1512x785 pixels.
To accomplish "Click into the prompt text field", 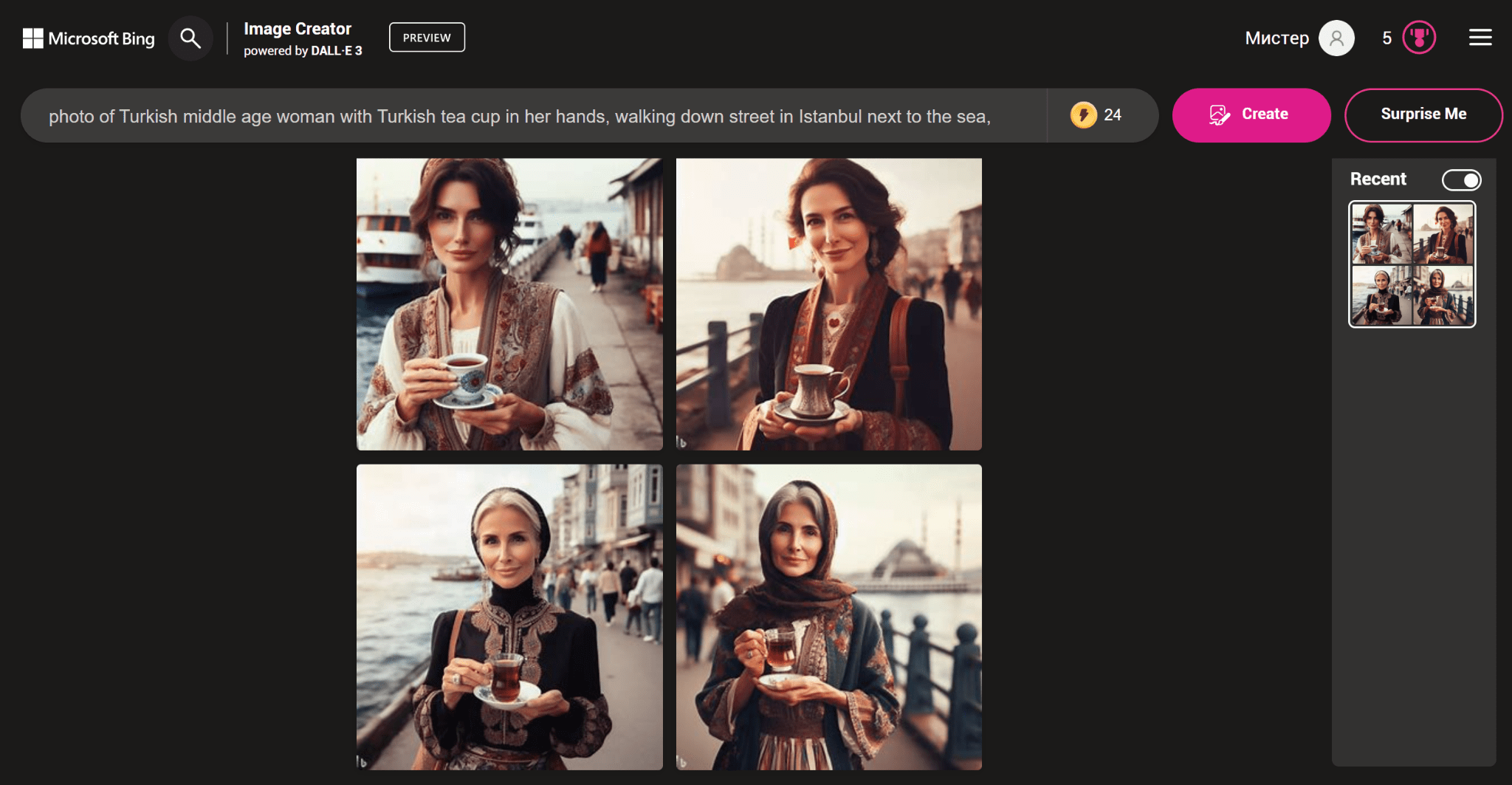I will pos(532,116).
